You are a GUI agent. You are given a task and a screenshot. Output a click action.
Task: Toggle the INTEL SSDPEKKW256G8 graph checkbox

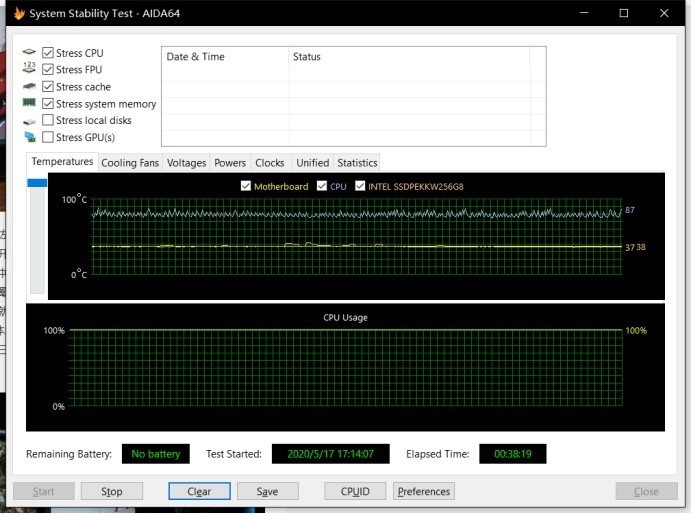click(x=360, y=186)
